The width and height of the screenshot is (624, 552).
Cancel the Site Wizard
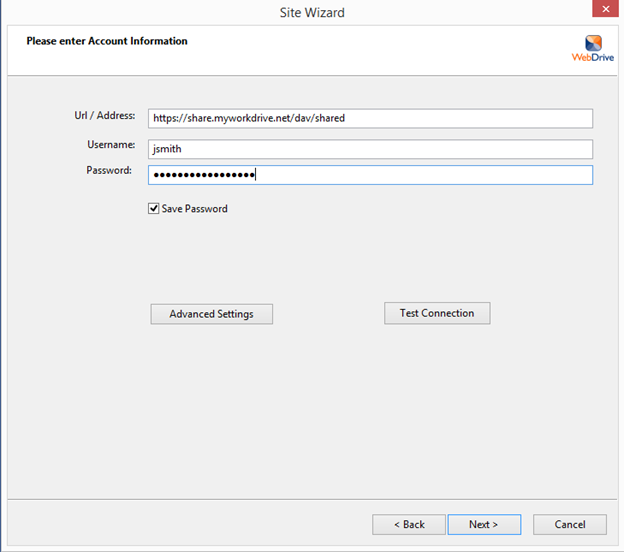[569, 524]
